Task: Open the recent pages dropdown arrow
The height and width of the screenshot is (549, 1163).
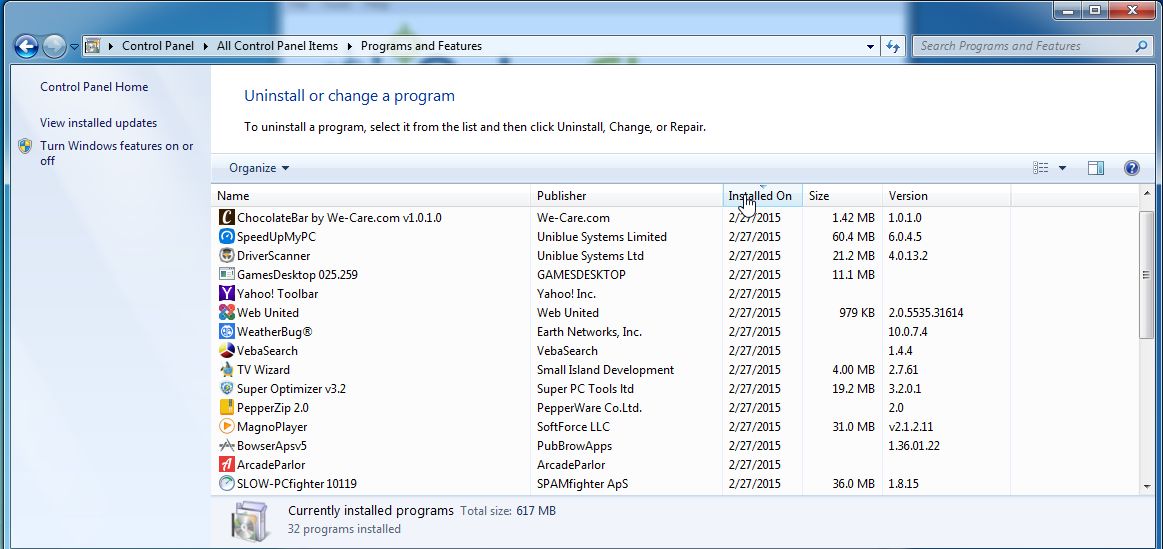Action: click(x=74, y=47)
